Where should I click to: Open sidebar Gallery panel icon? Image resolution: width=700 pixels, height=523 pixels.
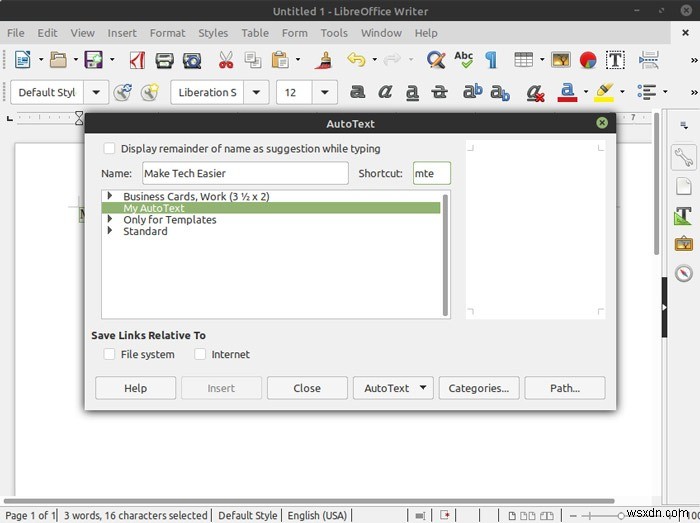click(x=683, y=244)
